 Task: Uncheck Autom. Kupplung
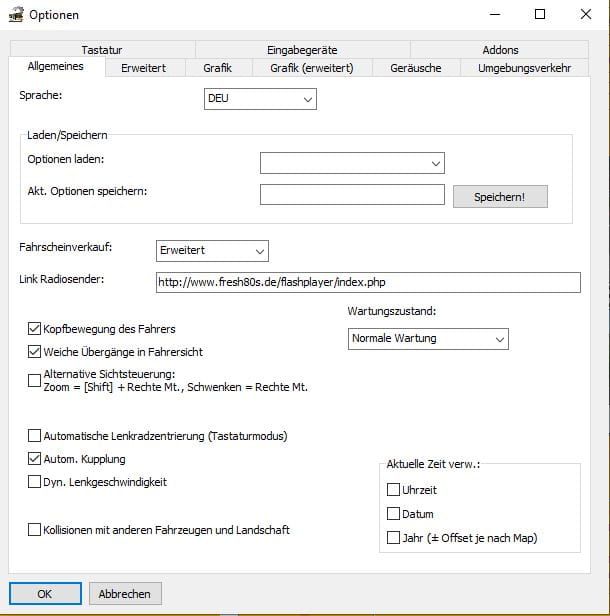tap(35, 459)
